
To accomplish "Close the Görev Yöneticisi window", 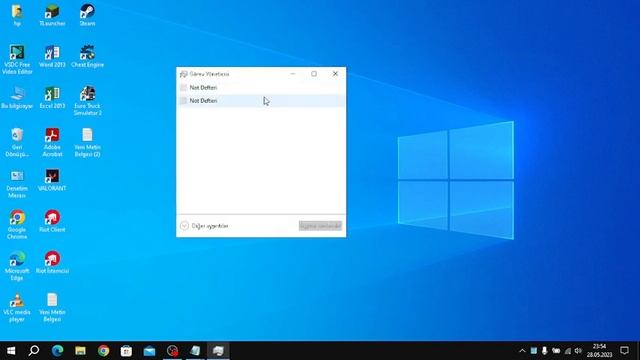I will [x=335, y=74].
